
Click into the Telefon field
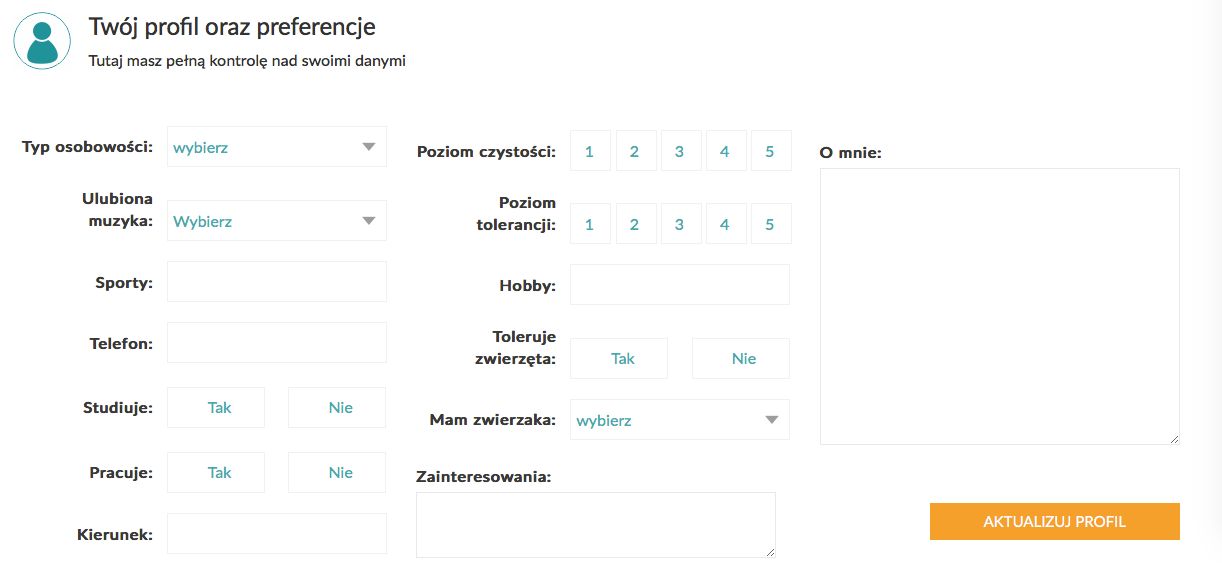[x=276, y=343]
